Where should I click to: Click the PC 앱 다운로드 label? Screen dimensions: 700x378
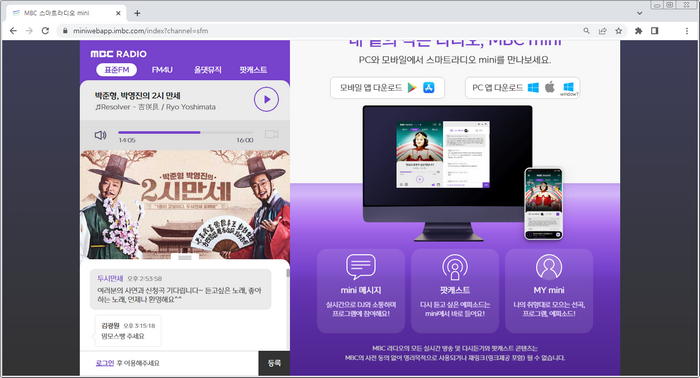click(497, 88)
